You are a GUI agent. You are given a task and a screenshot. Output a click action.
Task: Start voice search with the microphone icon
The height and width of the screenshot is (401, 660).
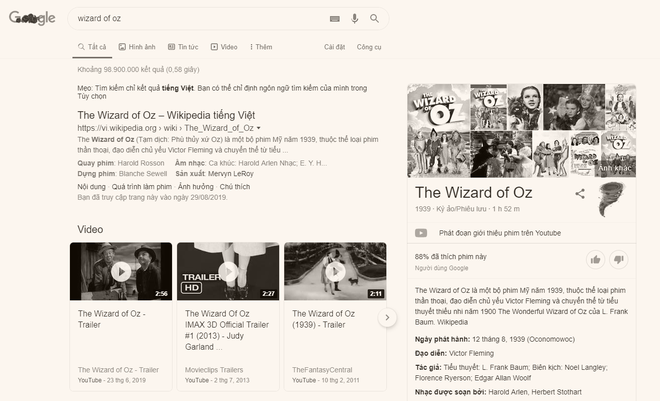[354, 19]
